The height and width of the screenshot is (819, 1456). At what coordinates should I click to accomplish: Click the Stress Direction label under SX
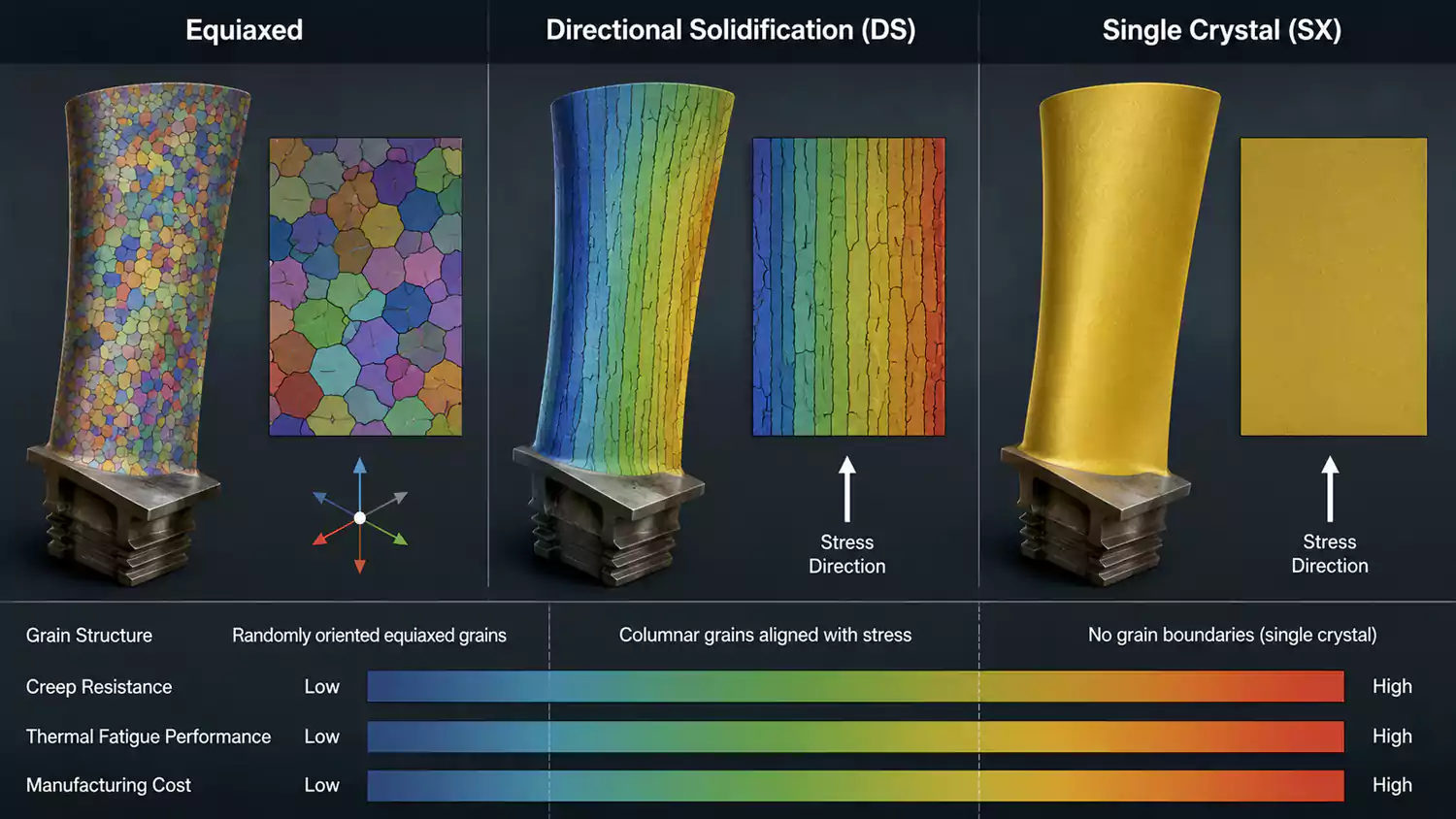(1330, 554)
